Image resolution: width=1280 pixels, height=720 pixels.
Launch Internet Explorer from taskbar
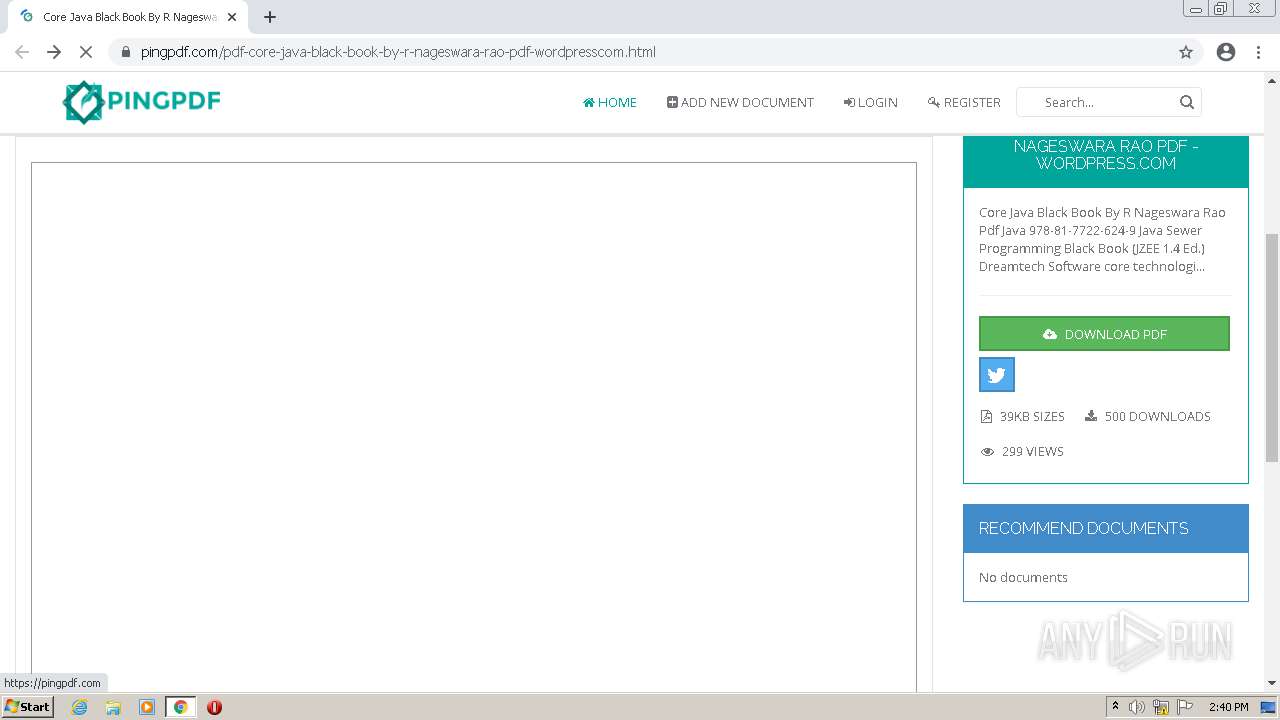pyautogui.click(x=80, y=707)
